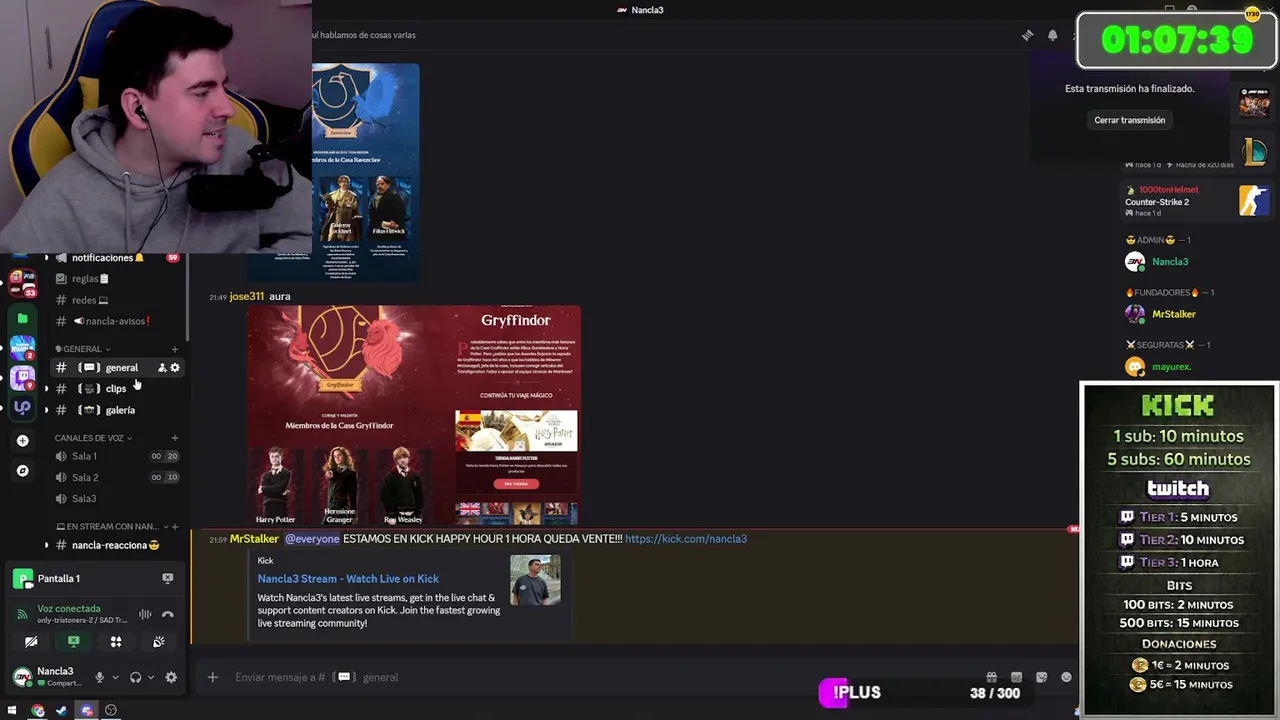Screen dimensions: 1280x720
Task: Collapse the EN STREAM CON NAN category
Action: coord(111,526)
